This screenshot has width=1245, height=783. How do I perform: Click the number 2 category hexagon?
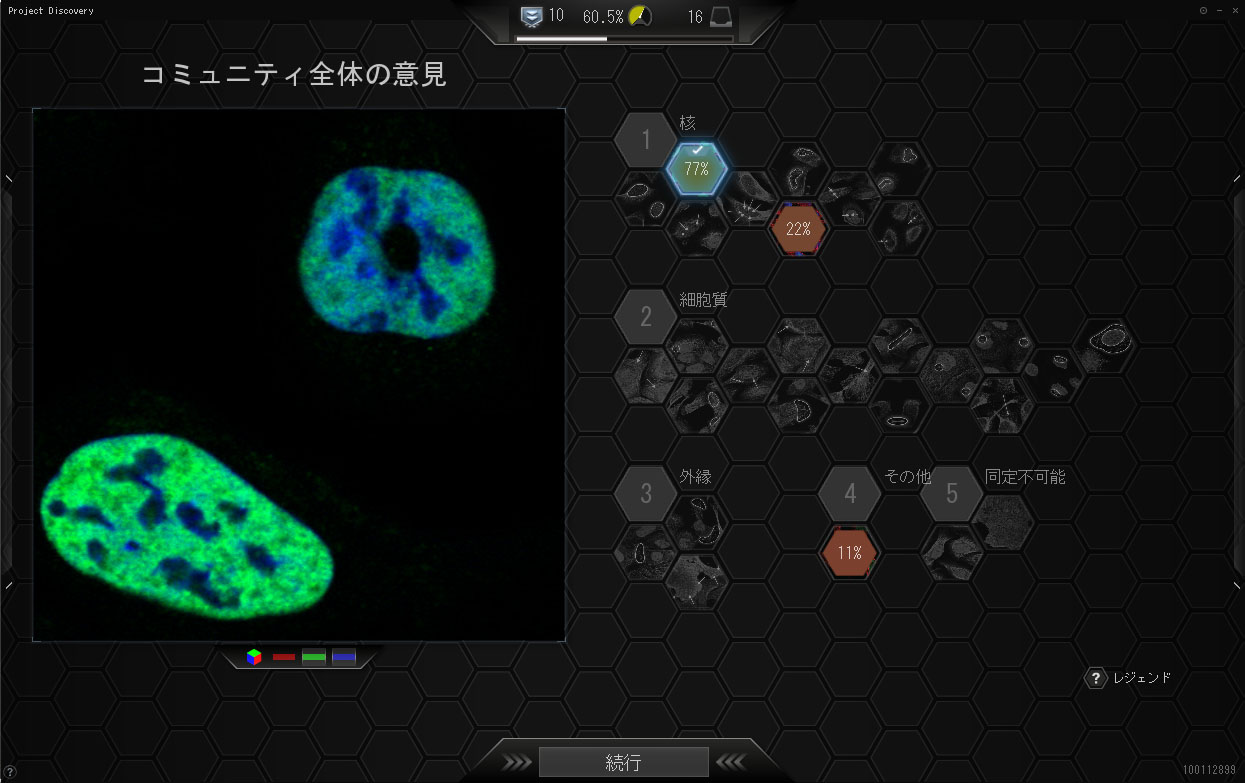click(x=646, y=317)
